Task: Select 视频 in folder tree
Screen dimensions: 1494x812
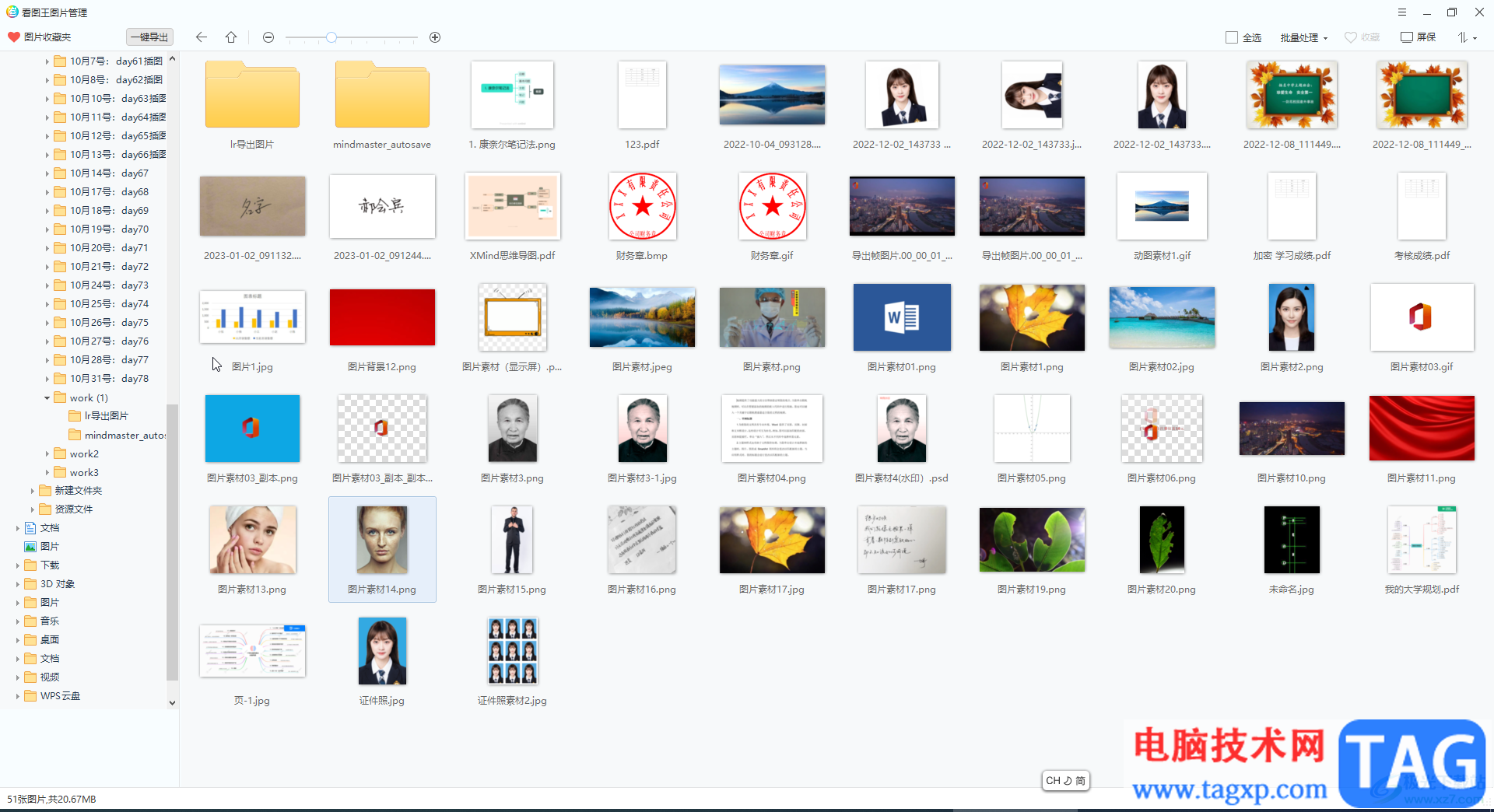Action: (42, 677)
